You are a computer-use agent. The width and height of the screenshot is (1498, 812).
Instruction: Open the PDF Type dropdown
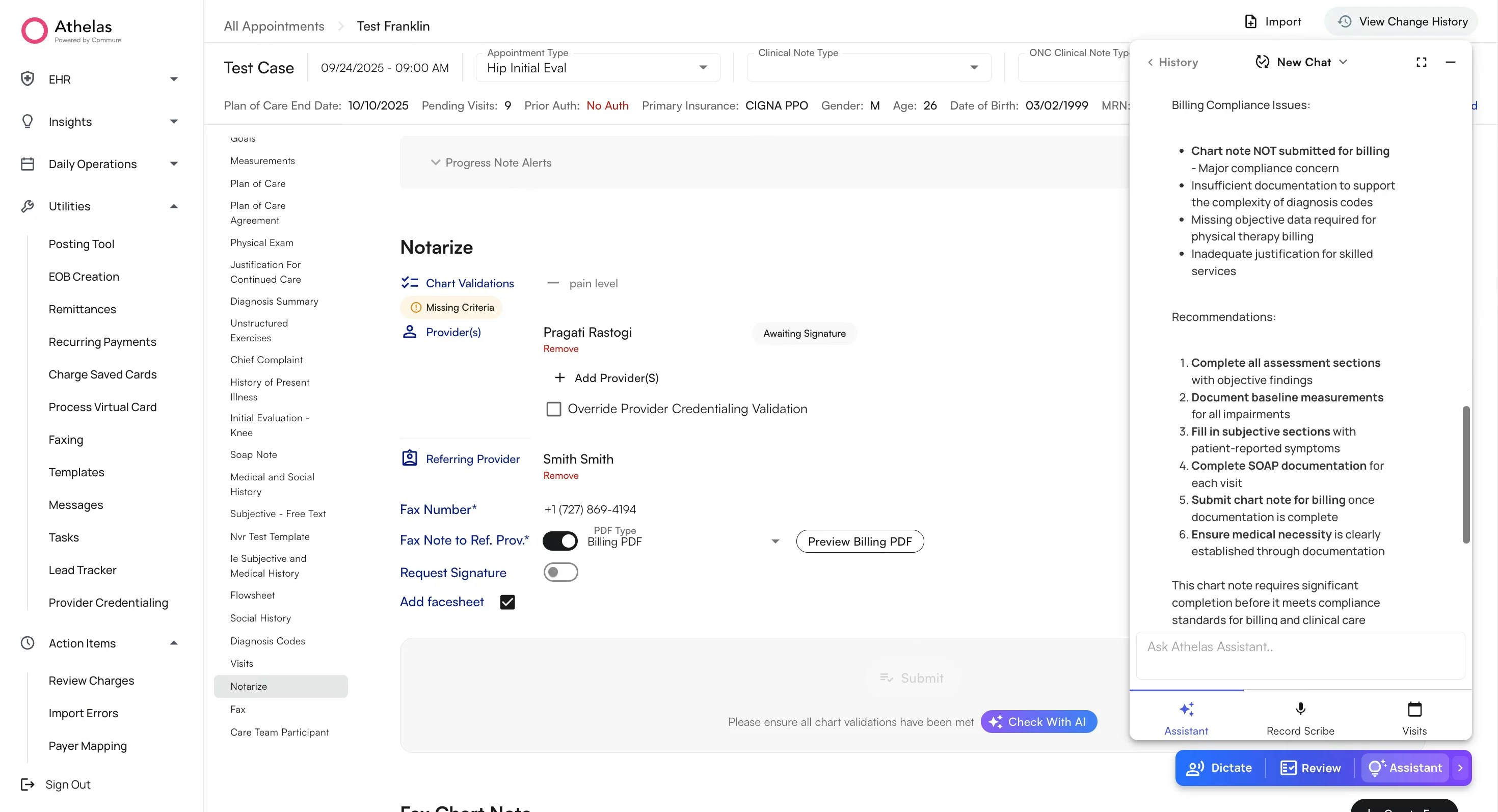click(774, 541)
